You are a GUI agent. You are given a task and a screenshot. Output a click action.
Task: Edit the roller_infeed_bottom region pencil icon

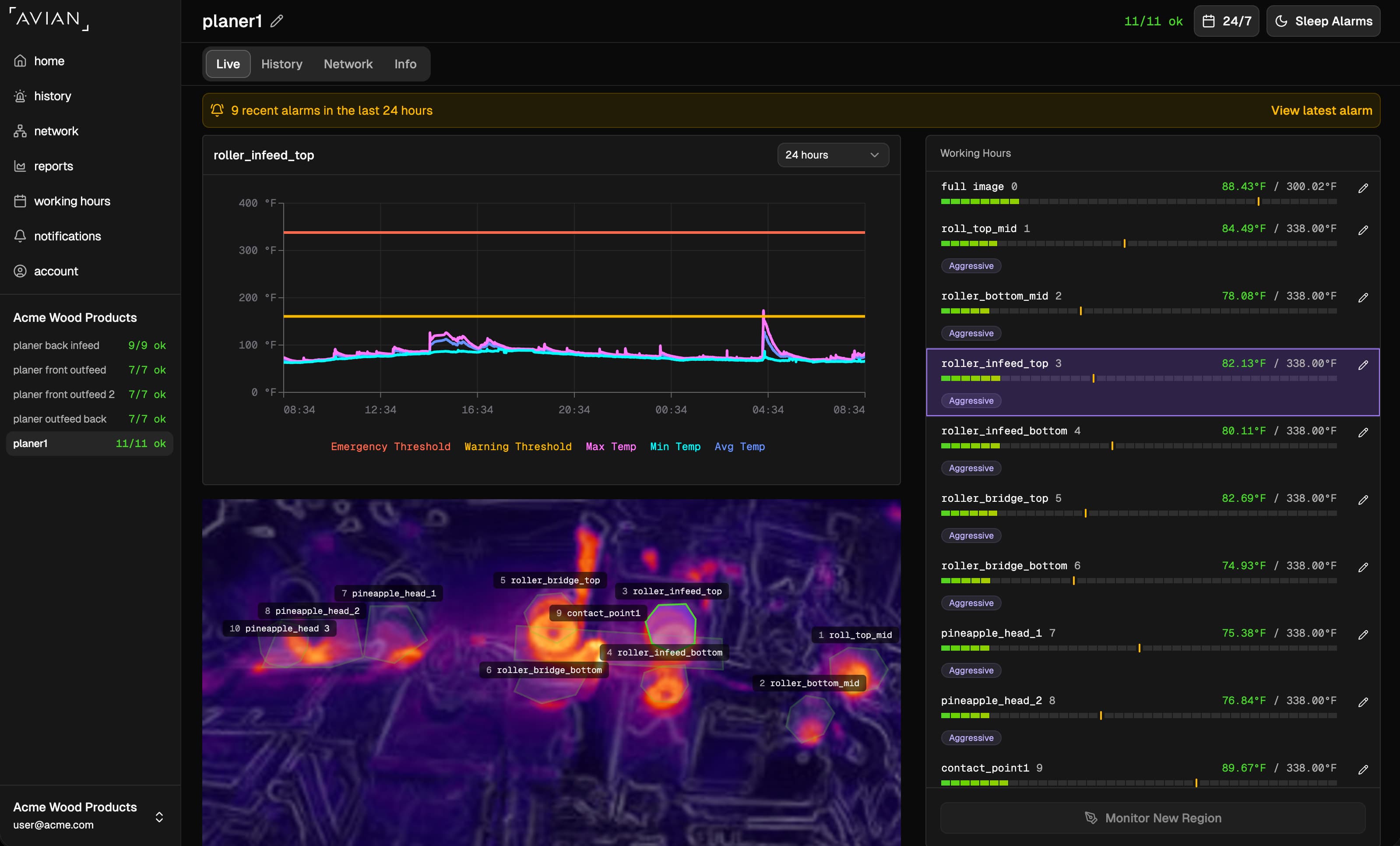(x=1363, y=433)
